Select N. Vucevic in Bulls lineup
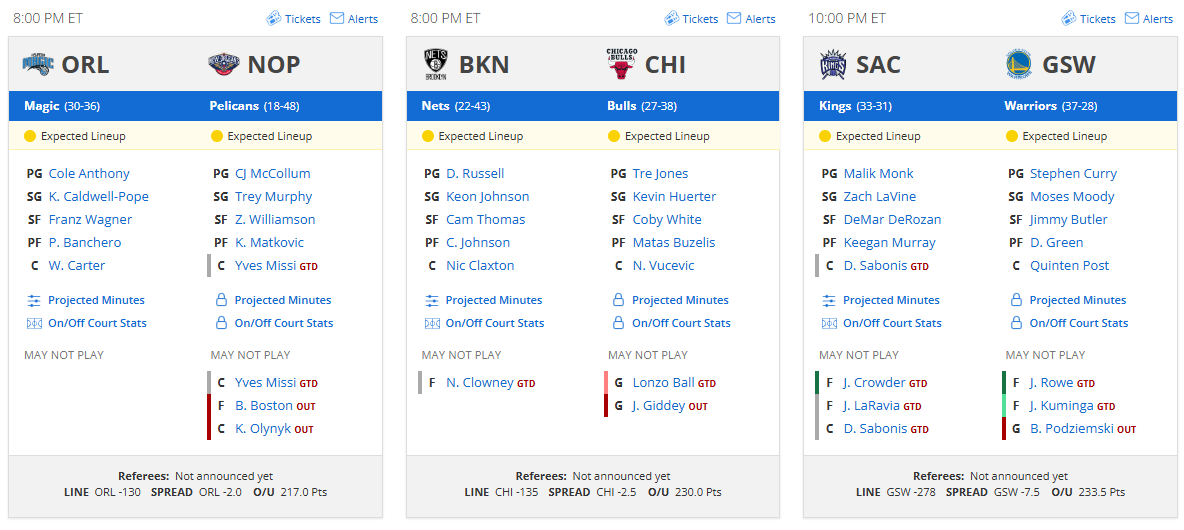This screenshot has height=530, width=1184. point(663,266)
